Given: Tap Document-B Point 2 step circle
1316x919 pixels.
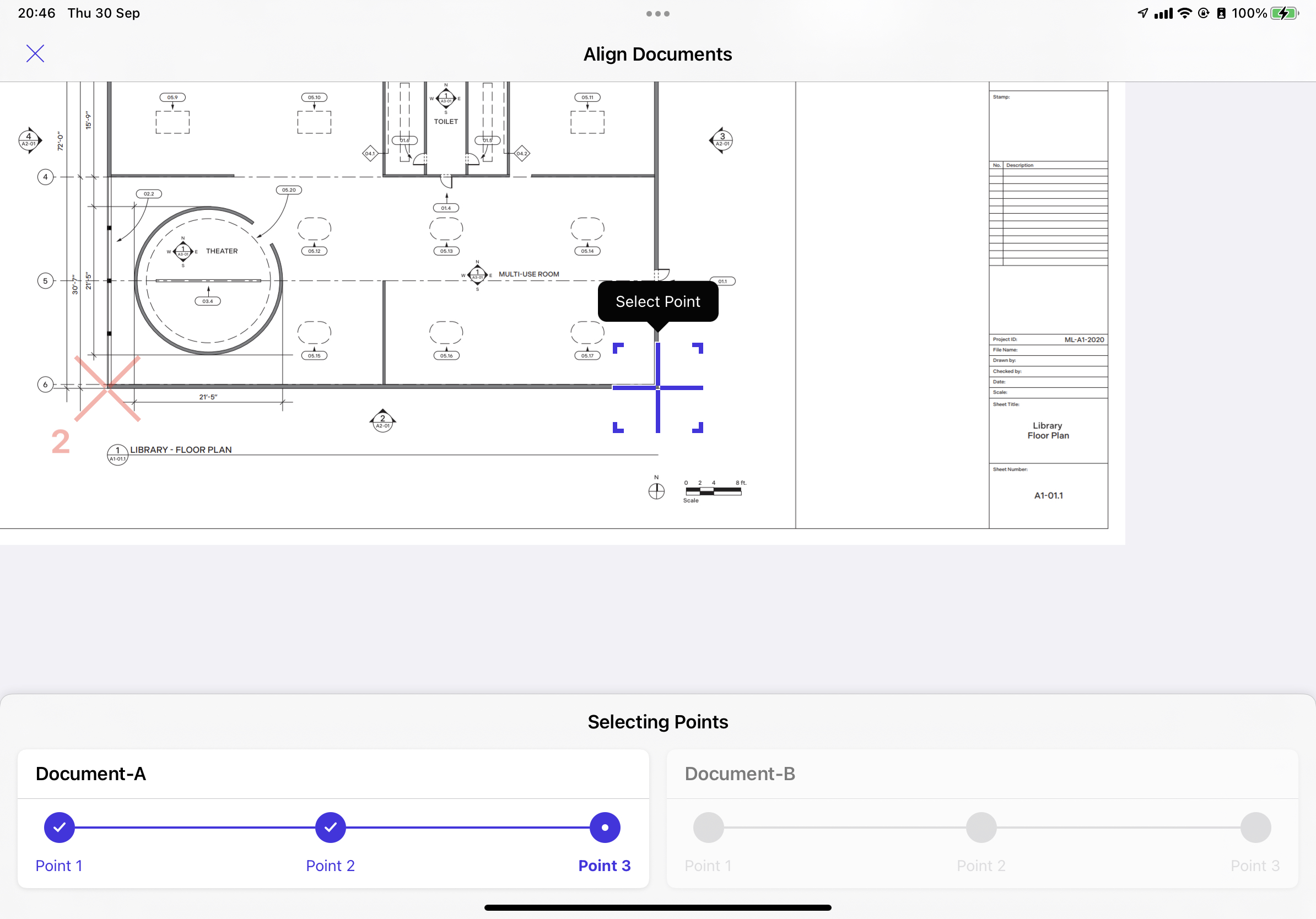Looking at the screenshot, I should click(981, 828).
